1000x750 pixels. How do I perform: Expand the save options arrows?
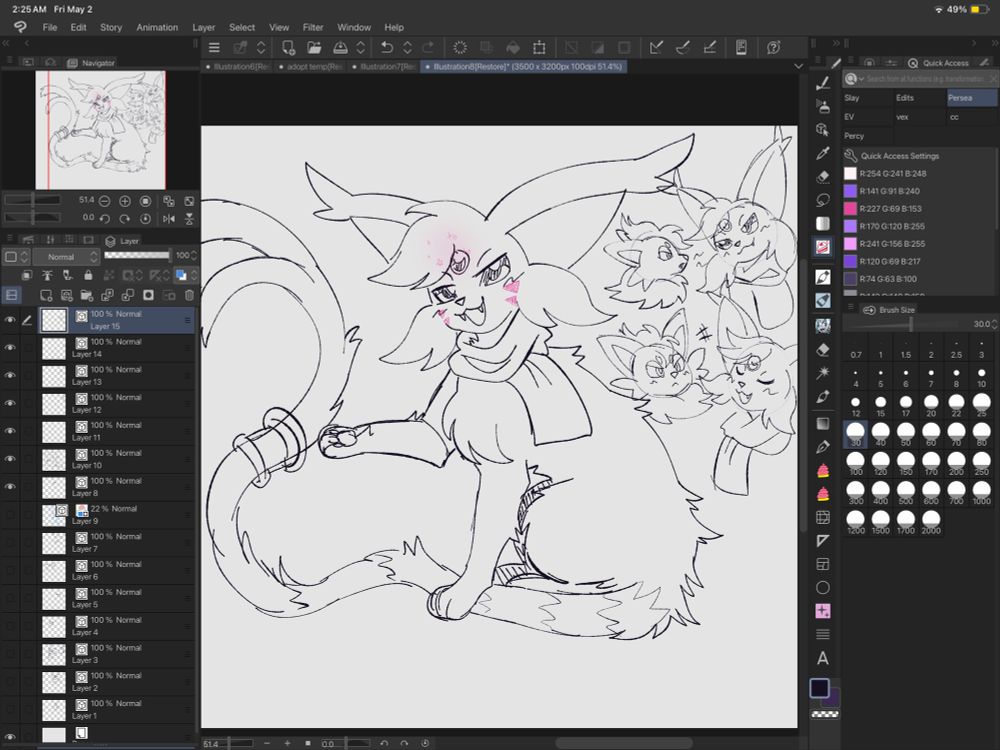click(360, 48)
